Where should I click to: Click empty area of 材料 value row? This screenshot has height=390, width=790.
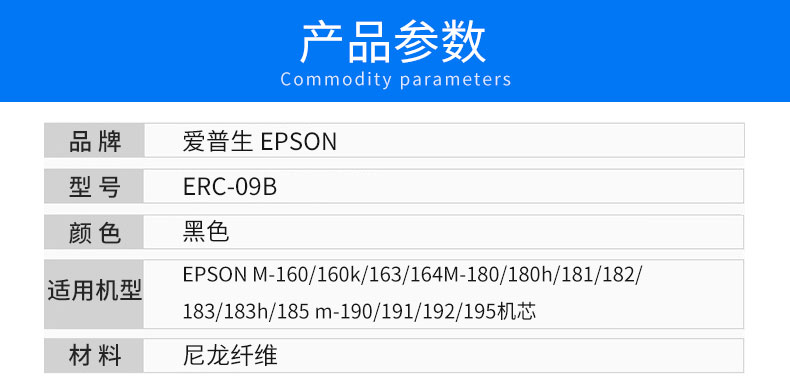coord(504,356)
